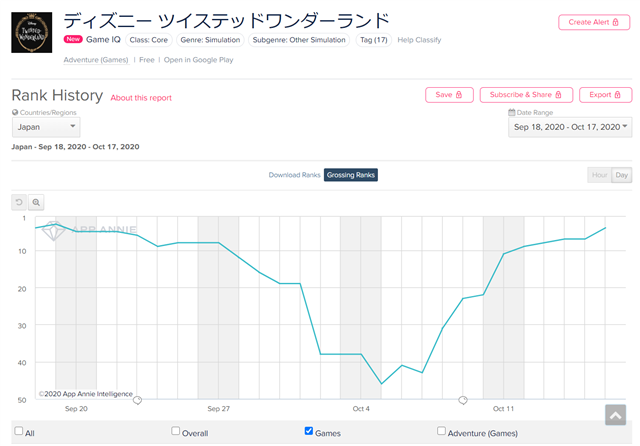The image size is (640, 446).
Task: Click the lock icon on Save
Action: (459, 95)
